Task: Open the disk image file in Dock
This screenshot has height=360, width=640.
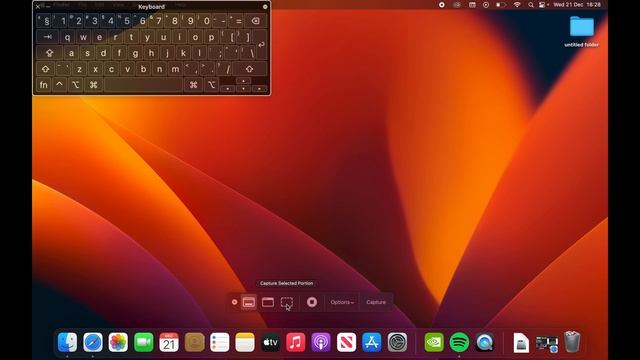Action: pyautogui.click(x=521, y=342)
